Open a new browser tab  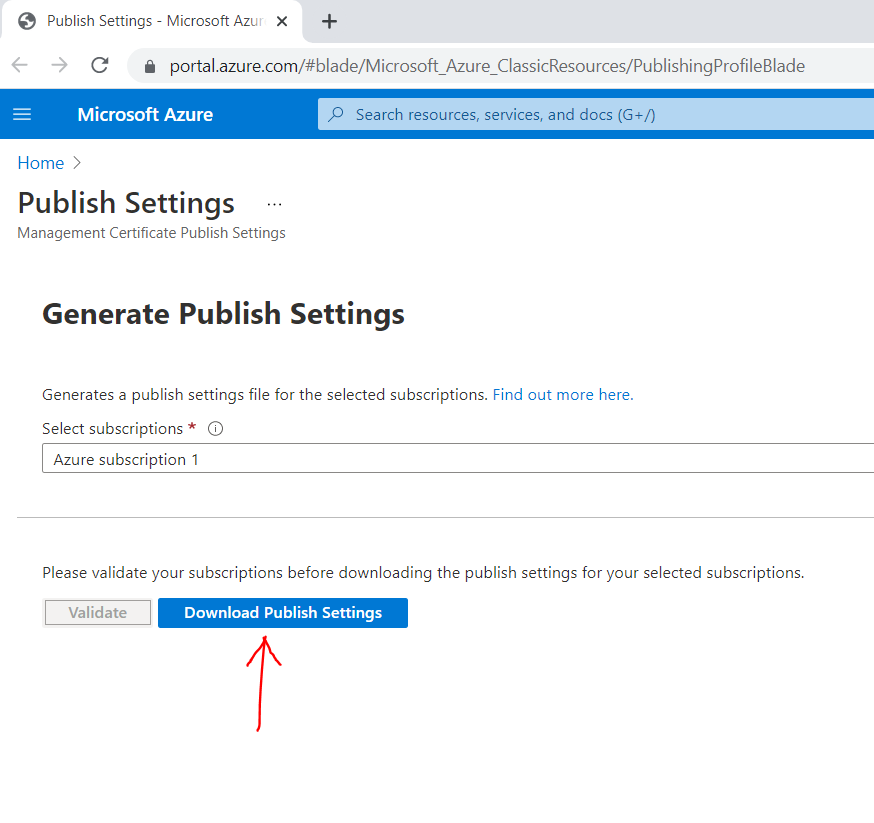coord(329,21)
